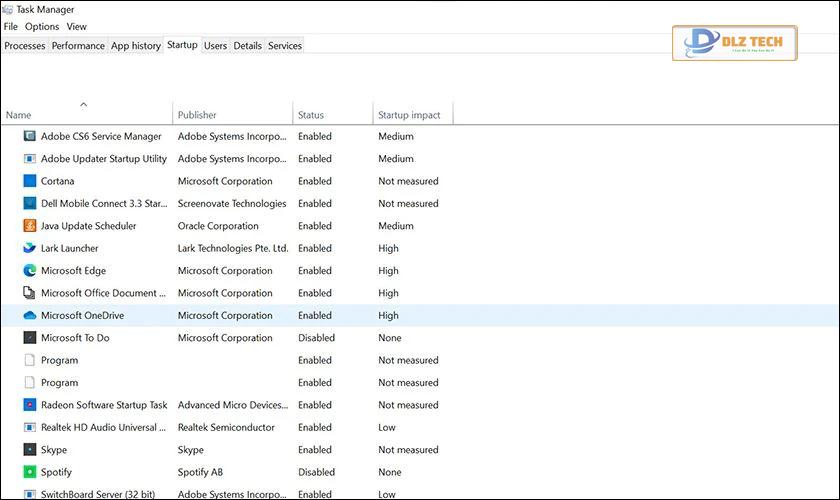840x500 pixels.
Task: Select the Adobe Updater Startup Utility name
Action: point(104,159)
